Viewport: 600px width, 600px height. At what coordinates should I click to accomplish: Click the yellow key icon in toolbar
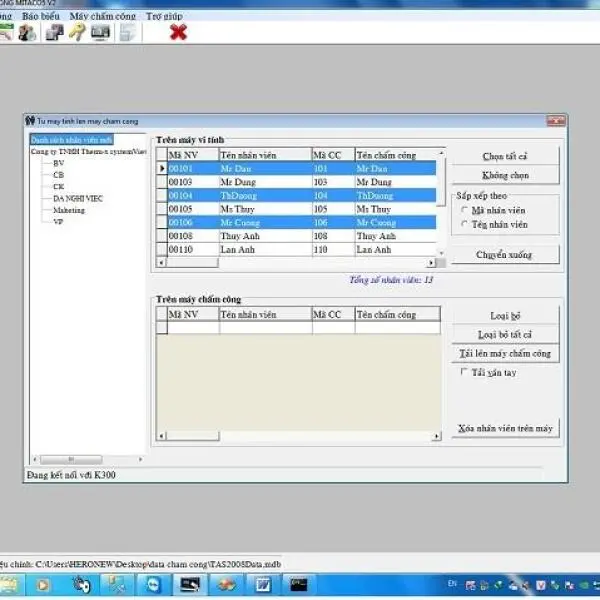[77, 32]
